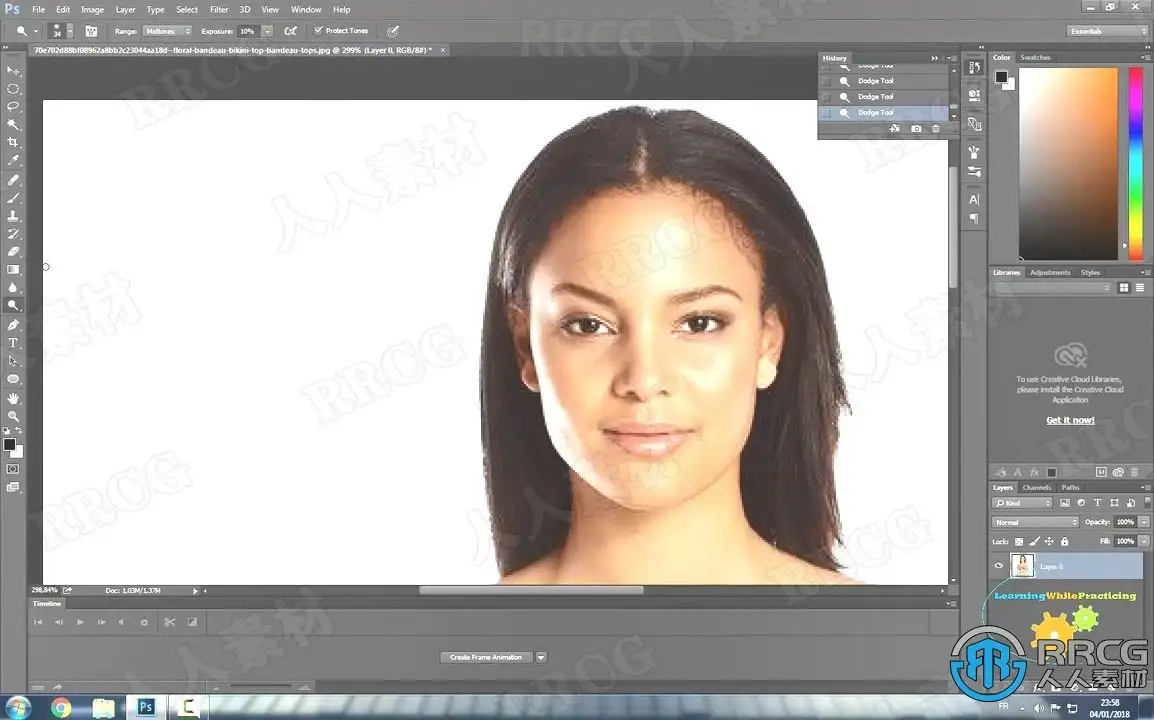Select the Pen tool

click(x=13, y=325)
